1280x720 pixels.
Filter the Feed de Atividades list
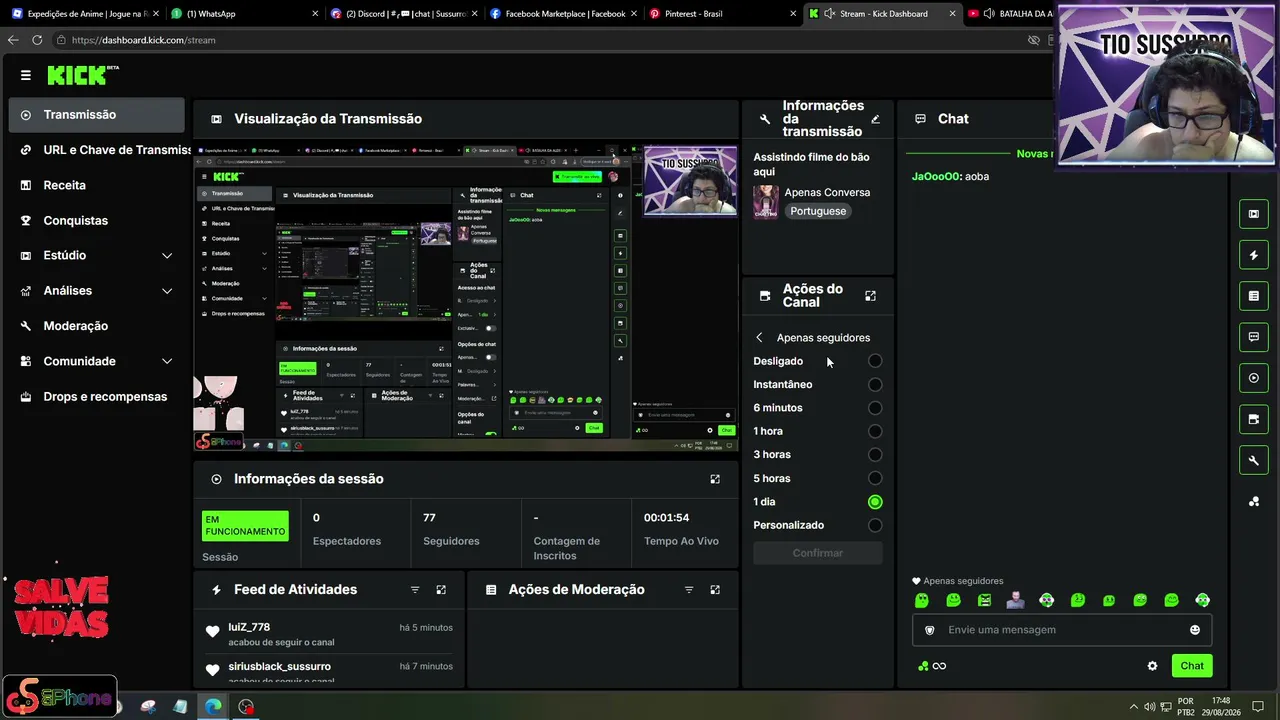point(415,590)
